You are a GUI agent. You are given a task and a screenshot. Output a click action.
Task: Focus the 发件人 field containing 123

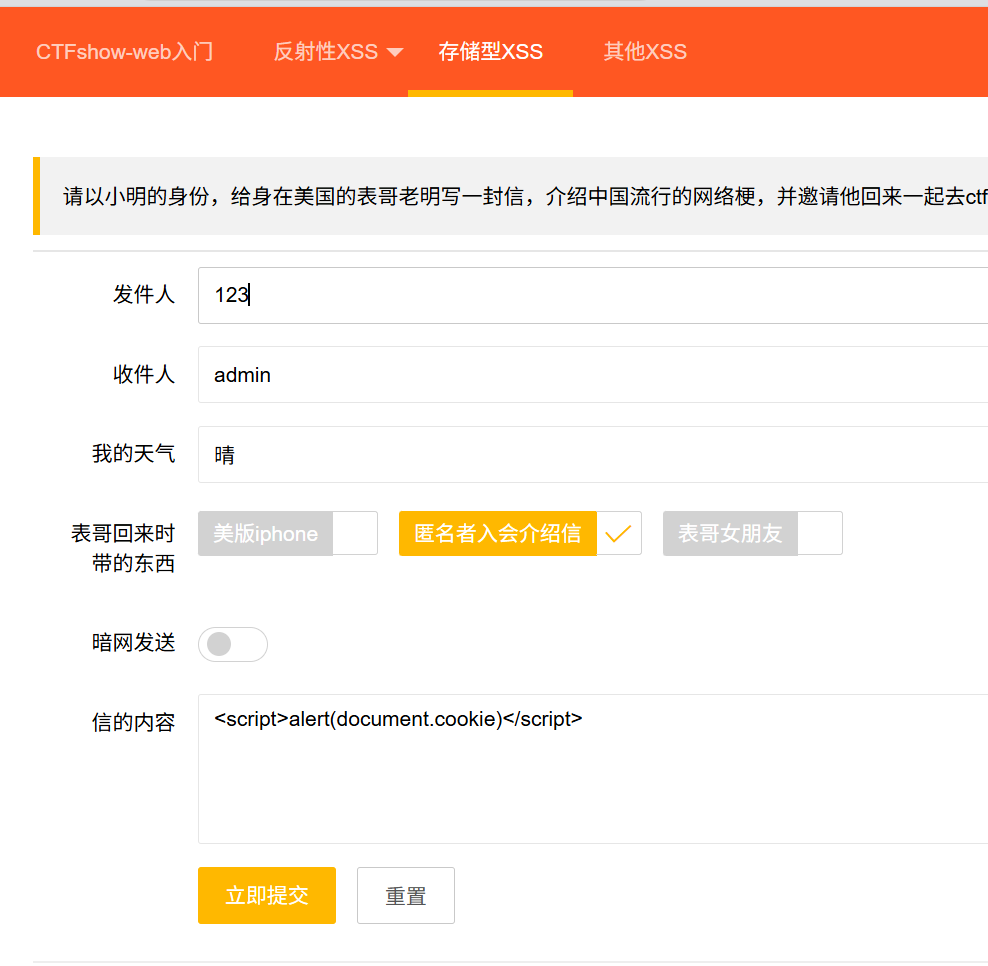pyautogui.click(x=590, y=296)
